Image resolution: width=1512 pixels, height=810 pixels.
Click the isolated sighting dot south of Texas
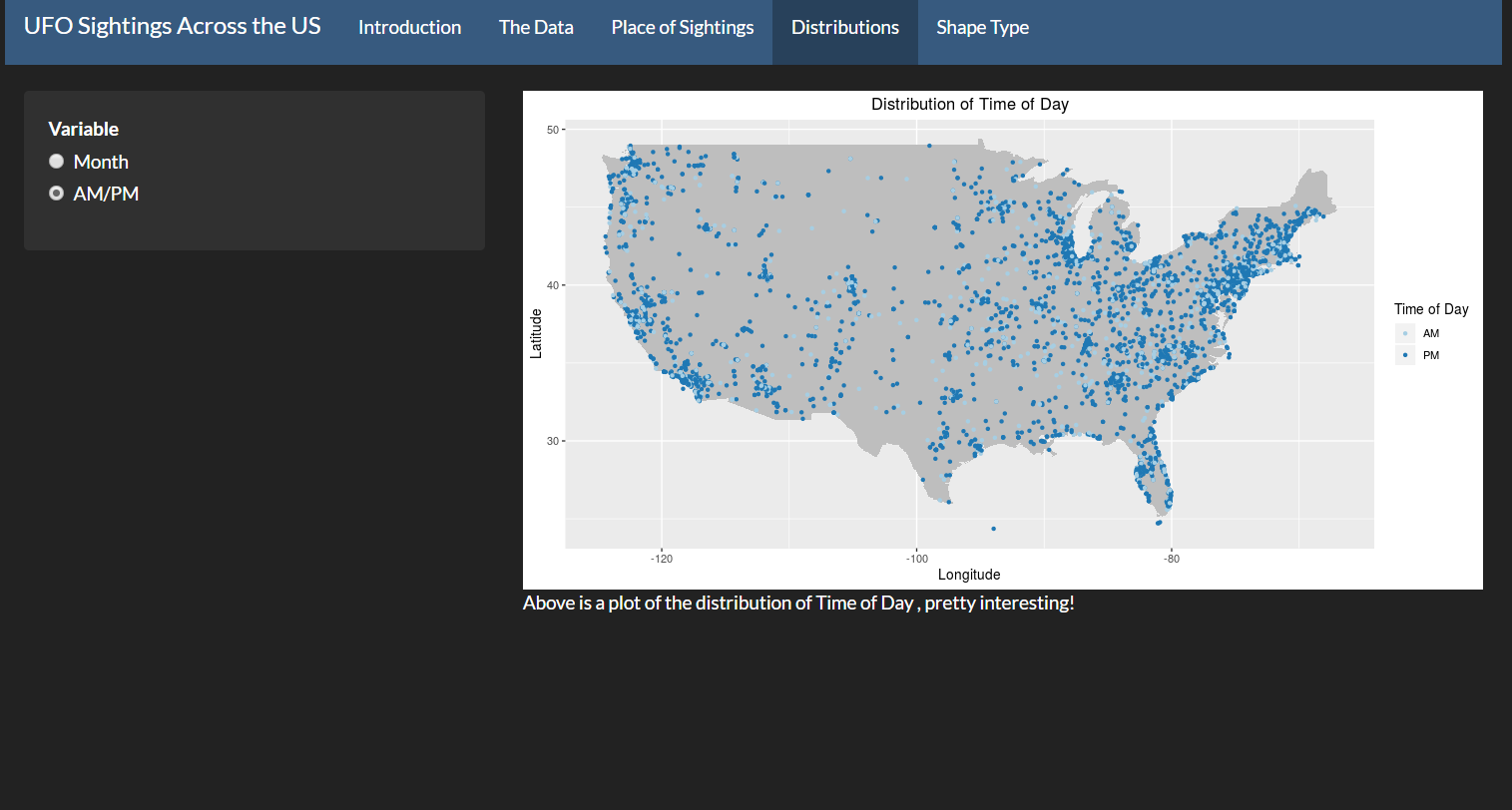pos(993,529)
